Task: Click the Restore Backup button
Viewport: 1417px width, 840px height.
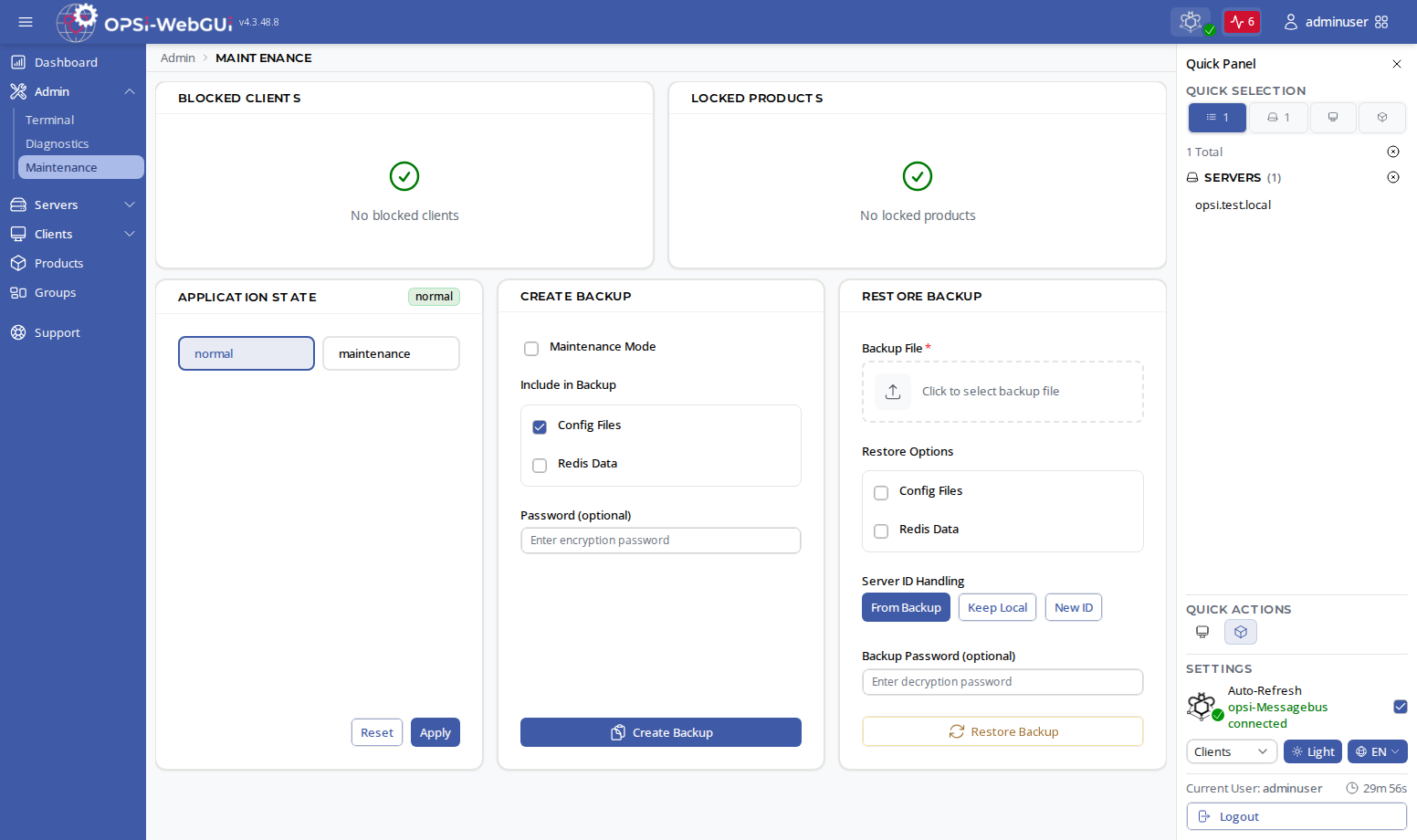Action: 1002,731
